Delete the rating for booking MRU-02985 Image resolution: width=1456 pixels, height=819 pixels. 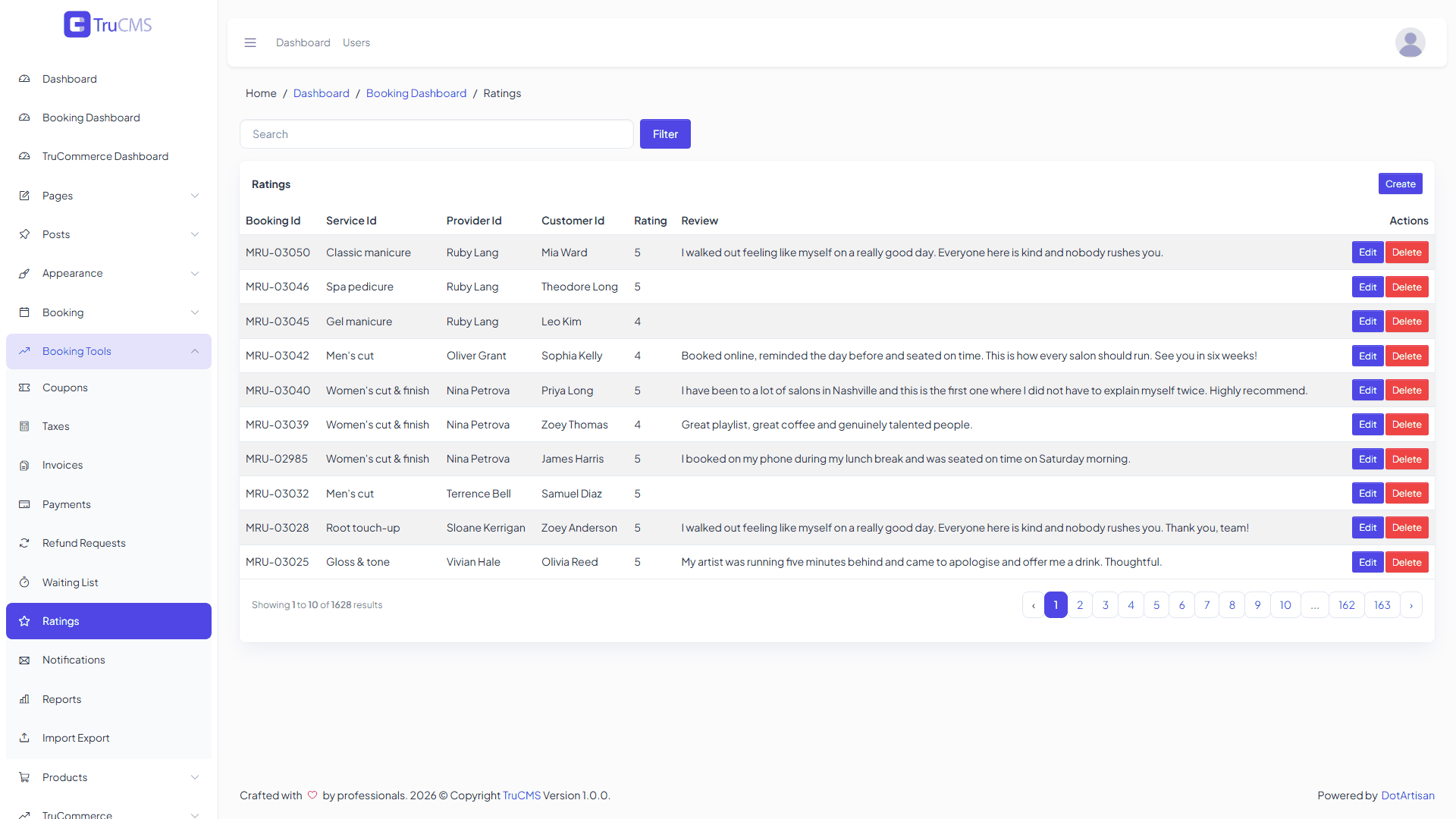[x=1407, y=459]
